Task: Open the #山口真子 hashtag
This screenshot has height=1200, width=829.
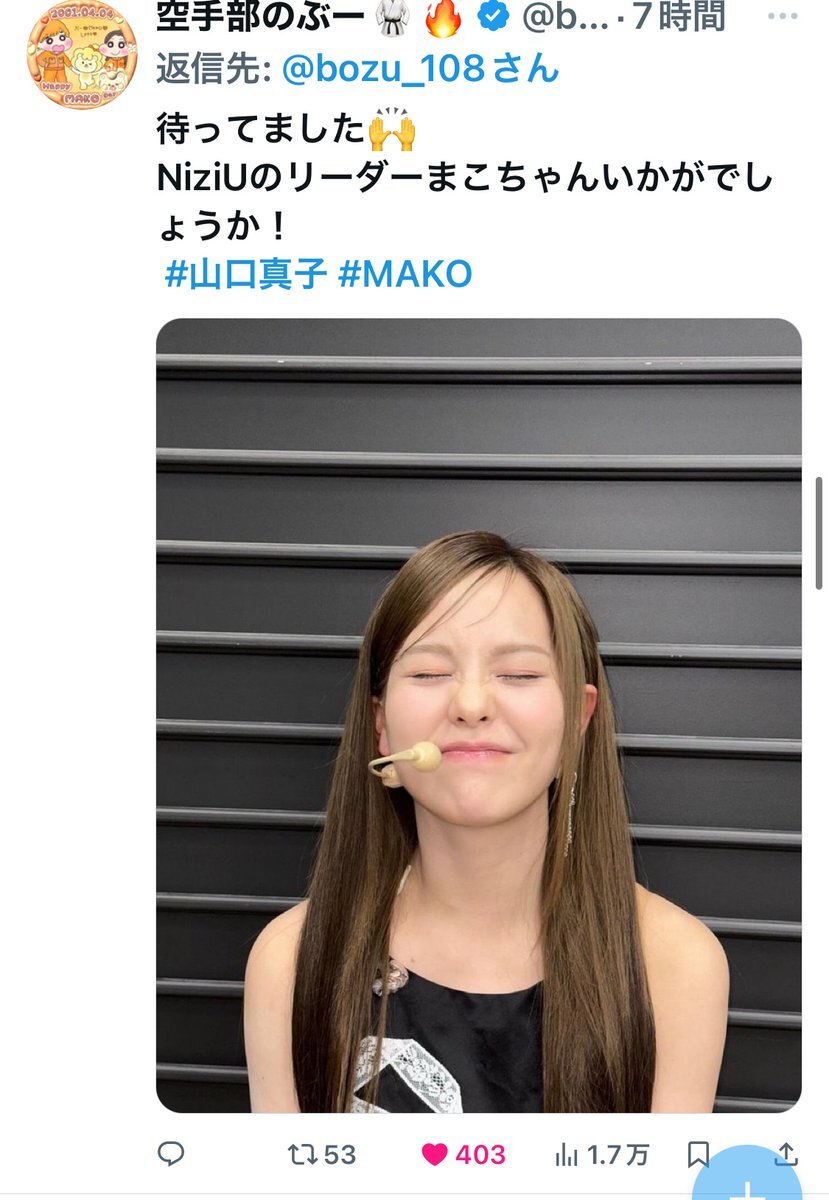Action: click(x=245, y=274)
